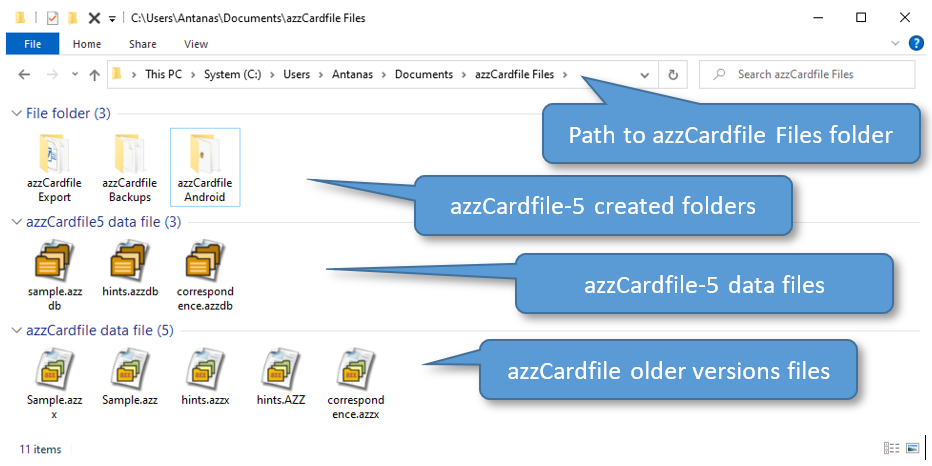
Task: Expand the ribbon with the chevron
Action: click(896, 43)
